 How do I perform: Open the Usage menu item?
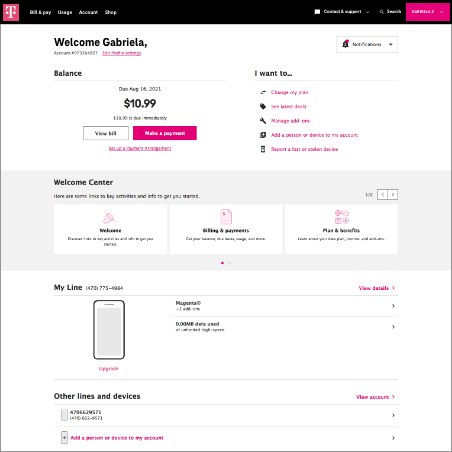65,12
